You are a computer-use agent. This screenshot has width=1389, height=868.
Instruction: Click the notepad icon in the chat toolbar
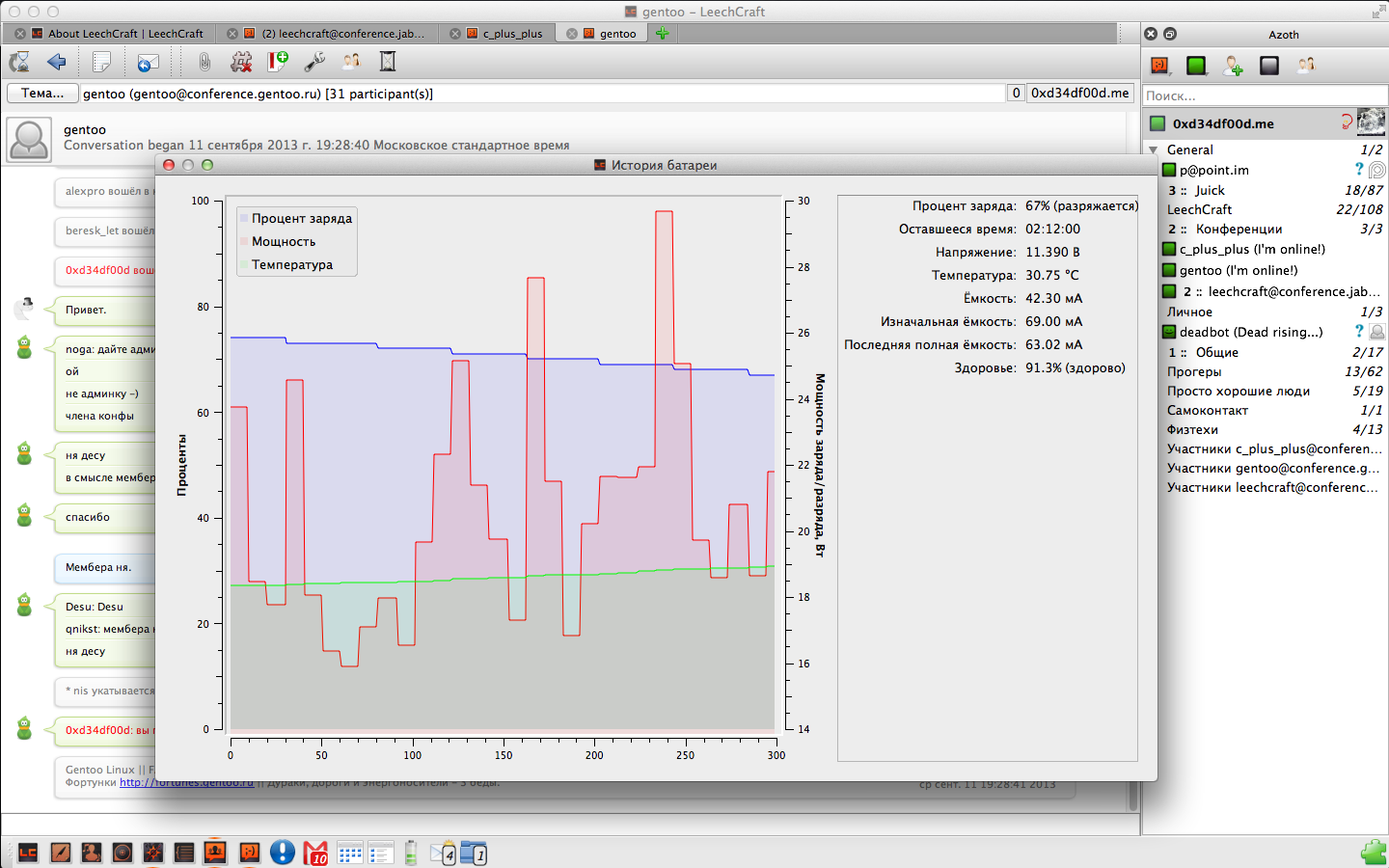(101, 62)
